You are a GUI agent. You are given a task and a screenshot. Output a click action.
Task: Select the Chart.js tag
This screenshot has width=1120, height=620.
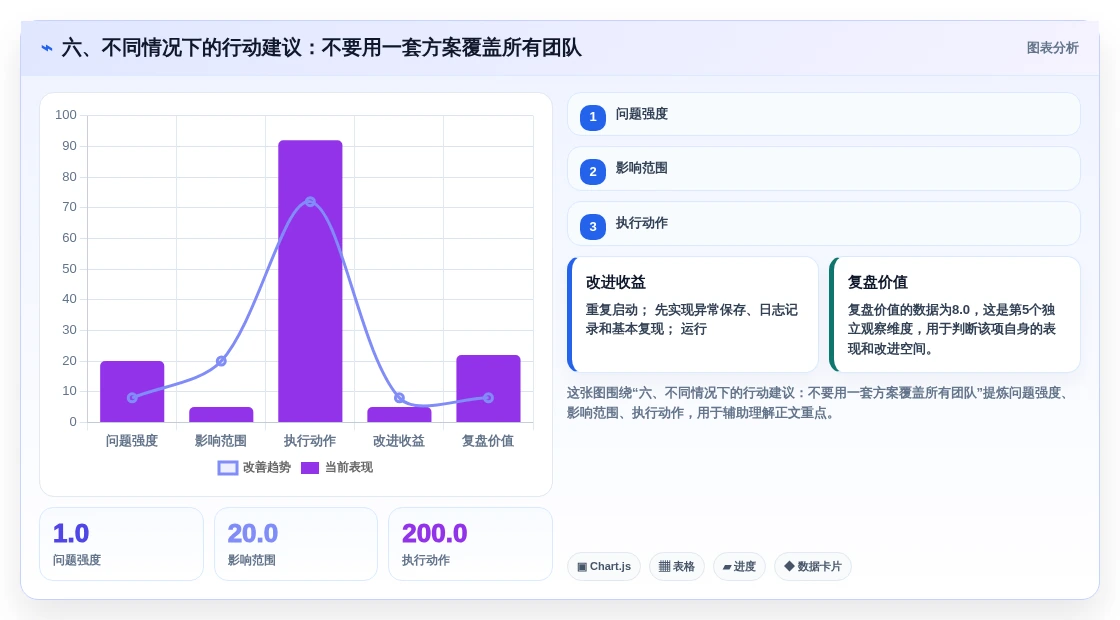coord(604,566)
